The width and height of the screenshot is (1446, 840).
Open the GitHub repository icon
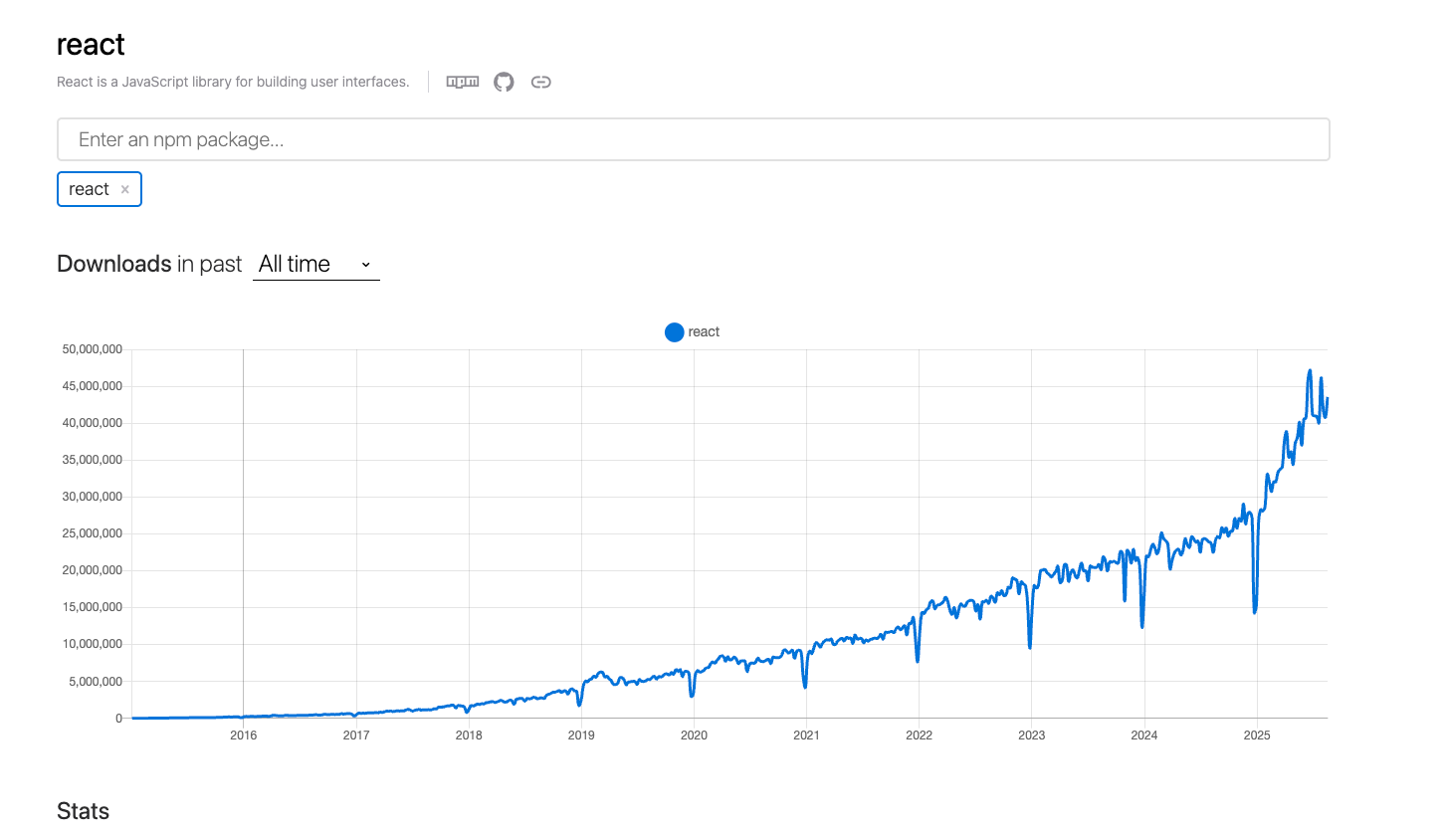[x=504, y=82]
